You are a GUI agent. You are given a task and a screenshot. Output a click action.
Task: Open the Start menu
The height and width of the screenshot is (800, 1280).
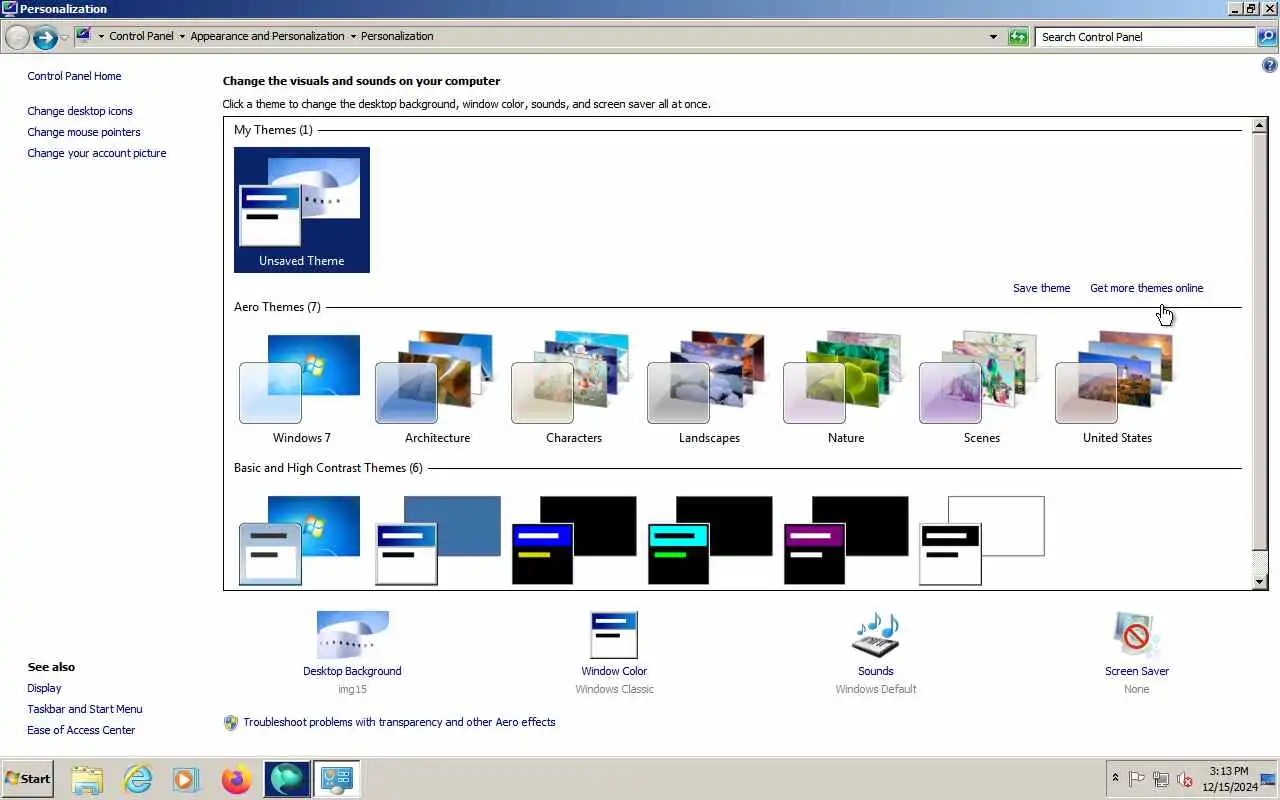pyautogui.click(x=27, y=778)
